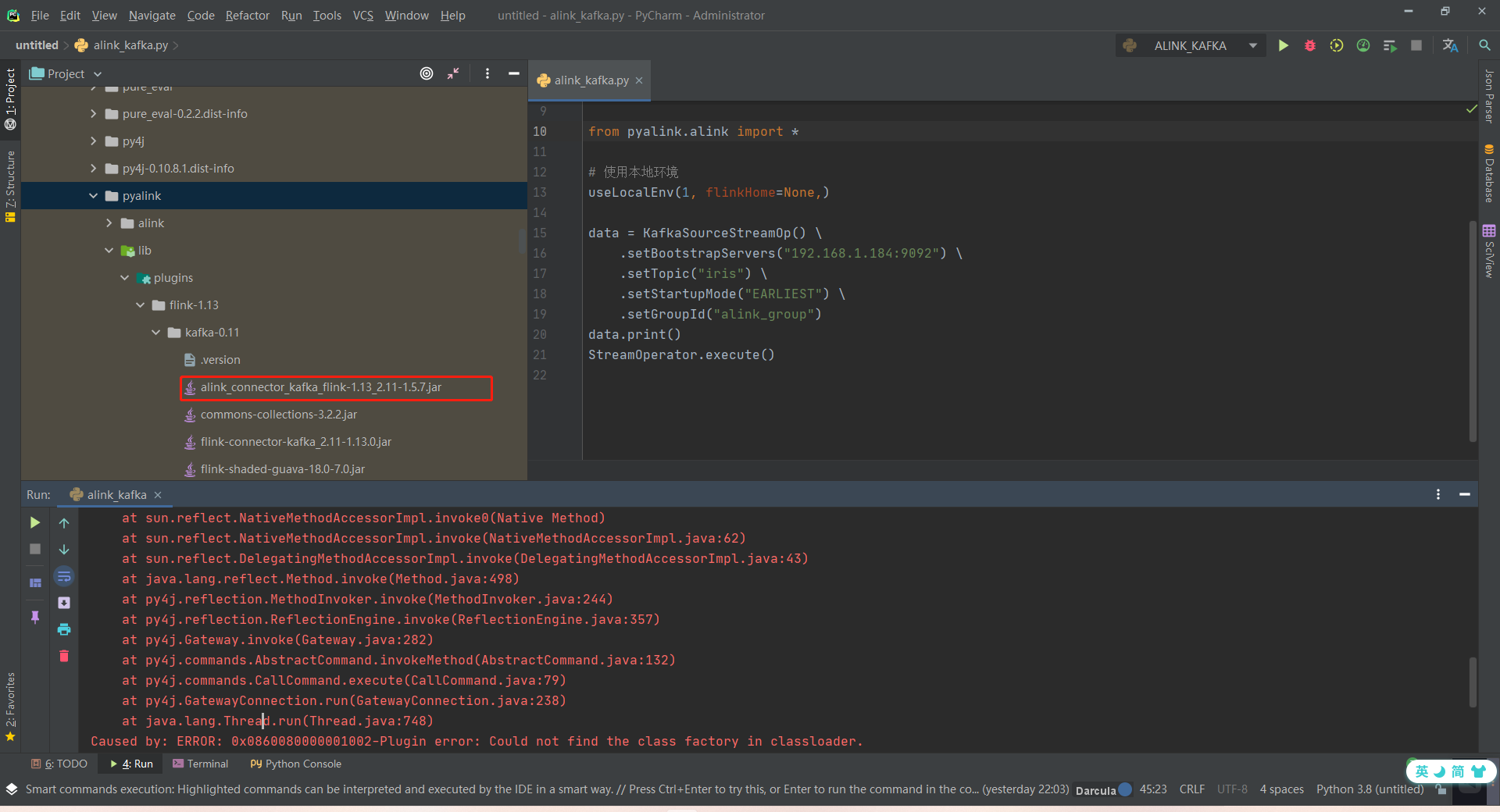Run ALINK_KAFKA with the green play button
1500x812 pixels.
[x=1283, y=46]
